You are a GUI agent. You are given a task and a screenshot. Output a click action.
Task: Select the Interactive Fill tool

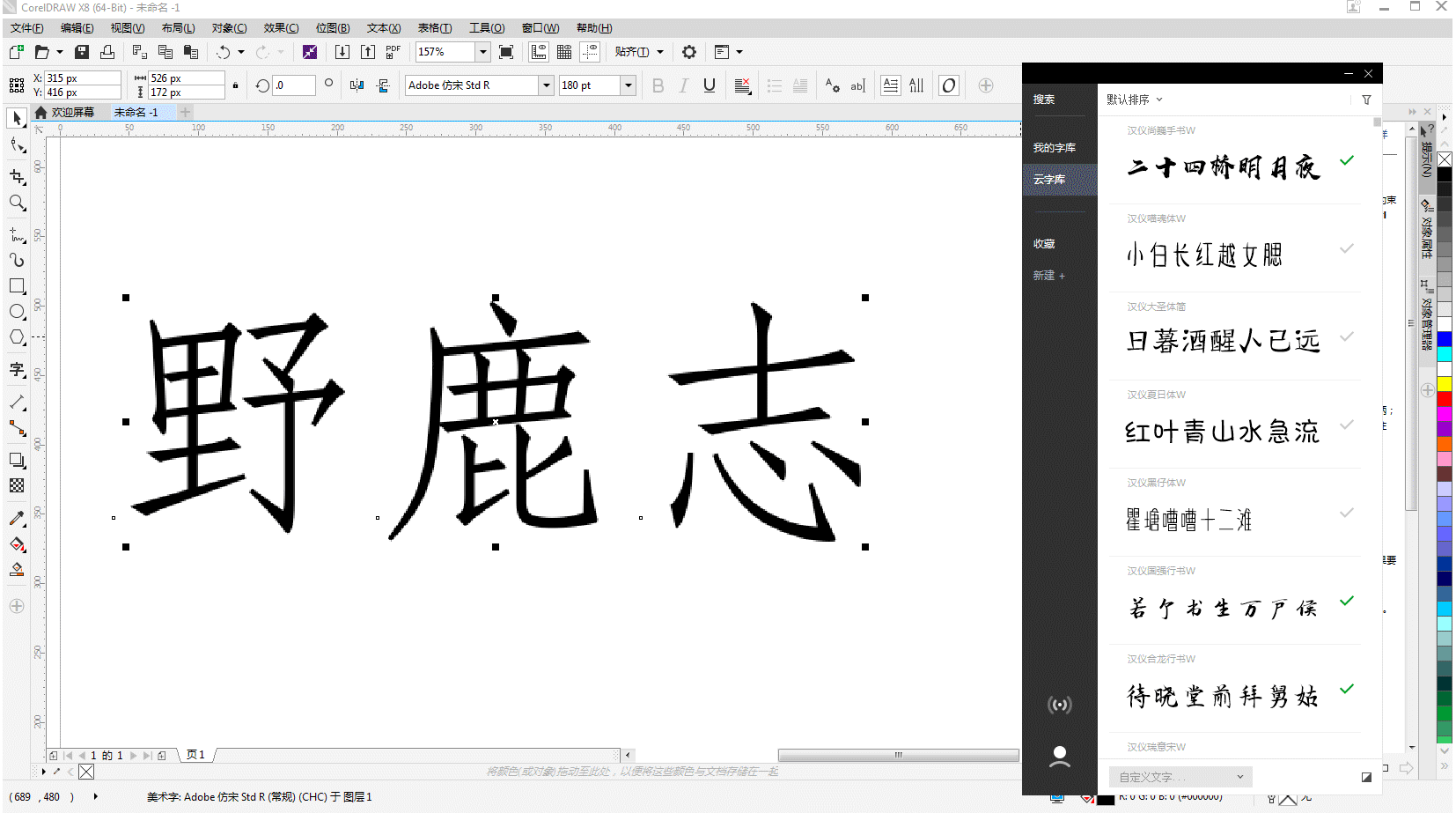[x=17, y=543]
